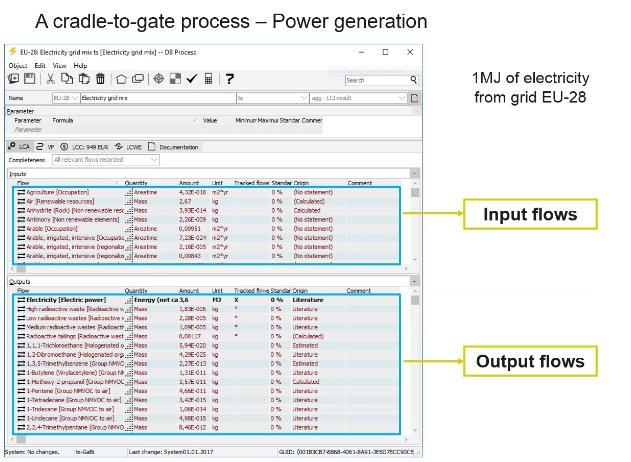Click the flow icon beside Electricity [Electric power]

pos(21,300)
